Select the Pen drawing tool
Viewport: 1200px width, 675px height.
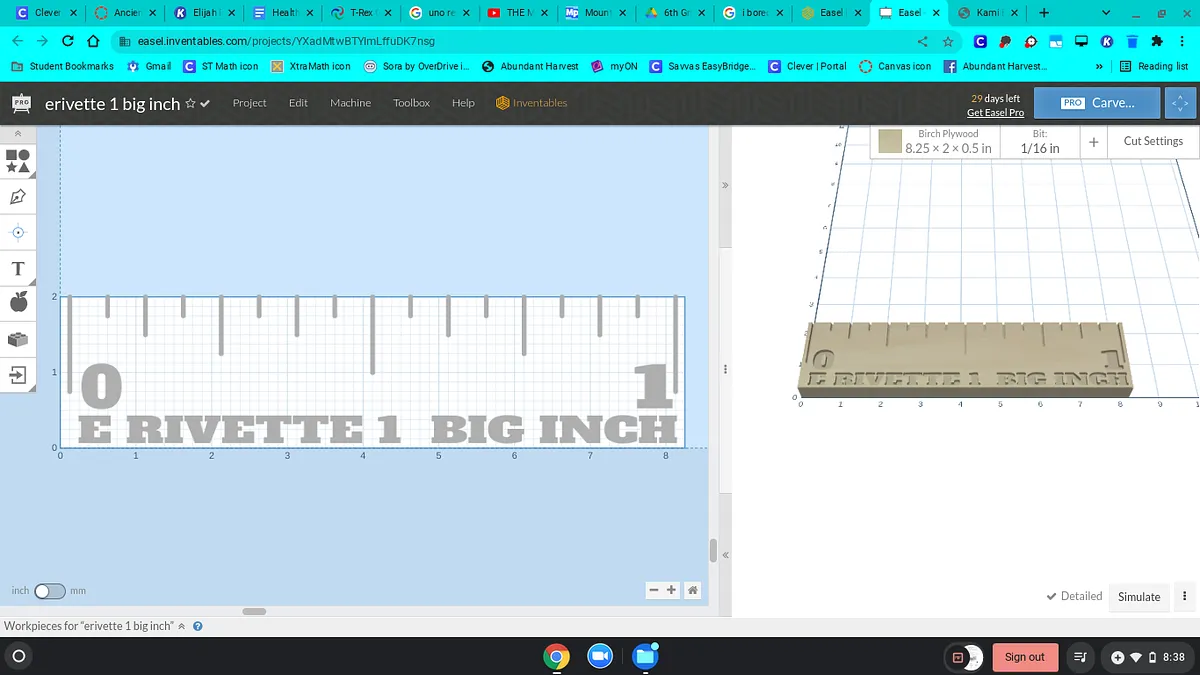[x=17, y=196]
